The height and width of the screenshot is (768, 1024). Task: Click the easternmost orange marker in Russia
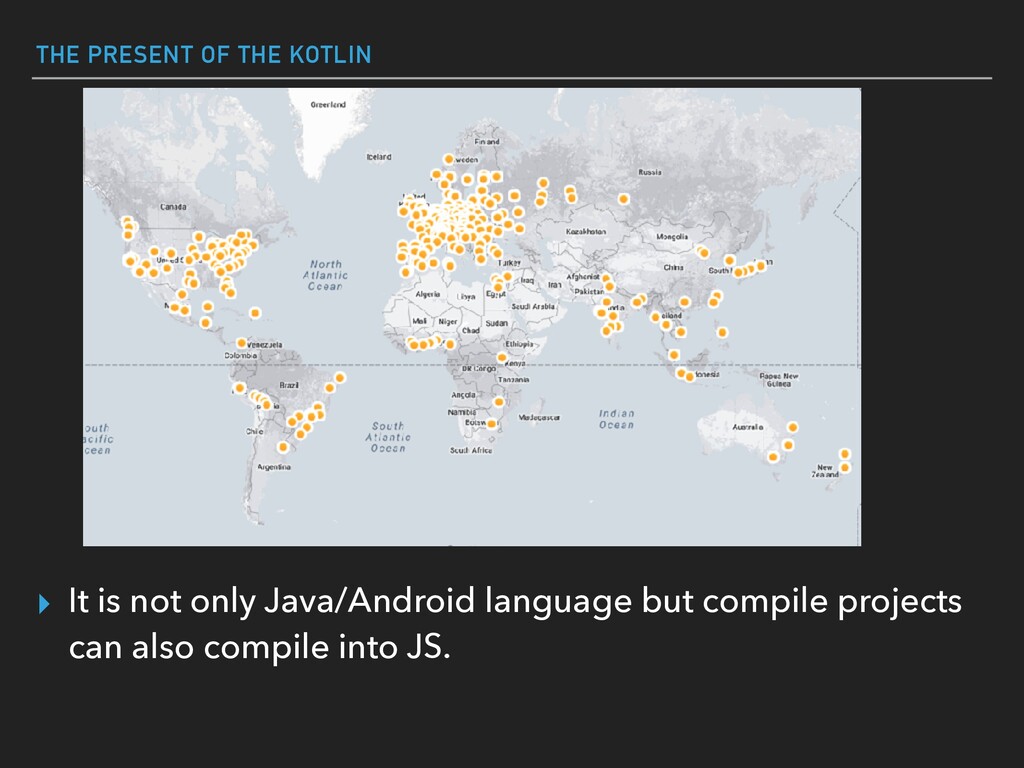624,199
